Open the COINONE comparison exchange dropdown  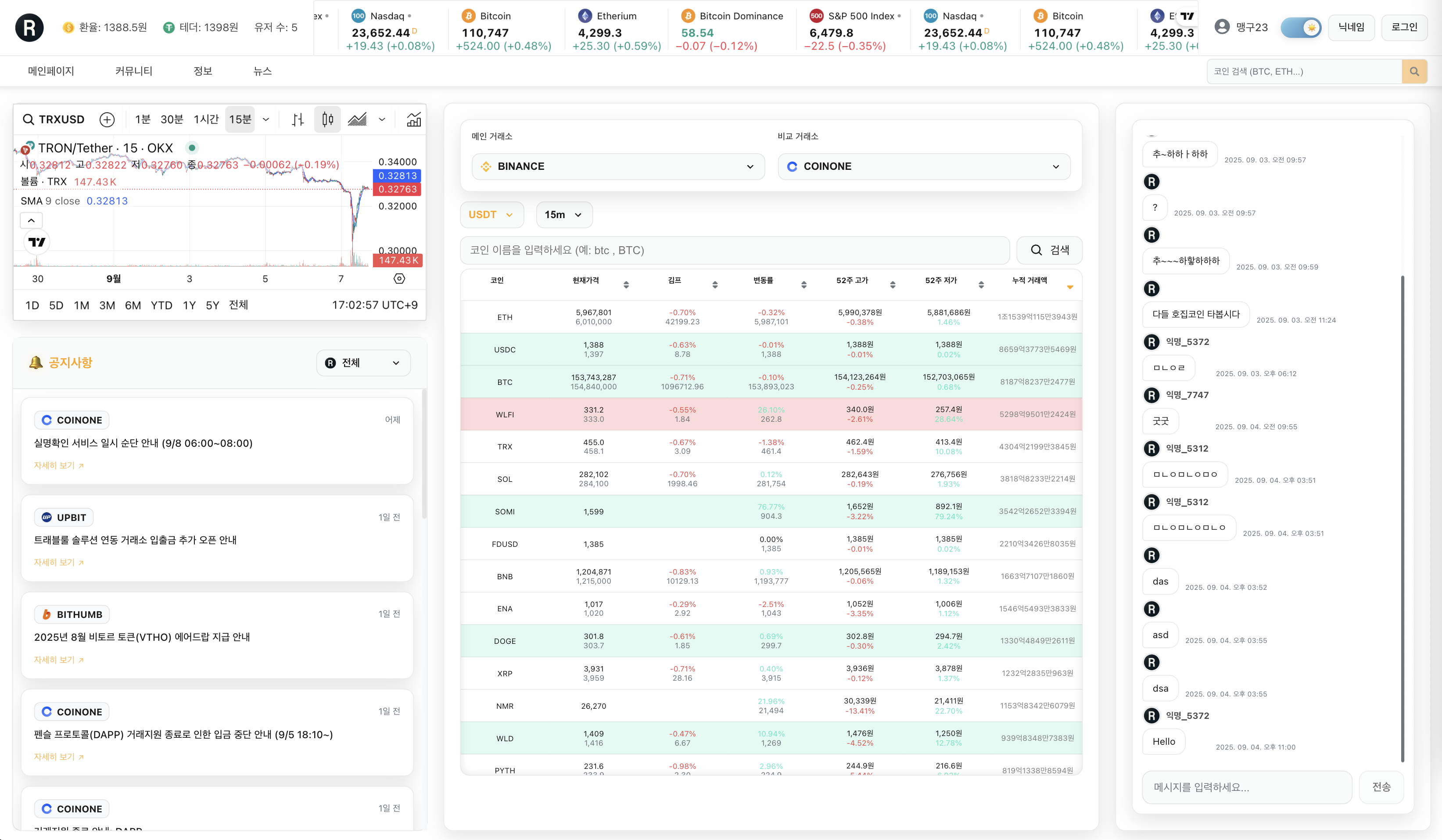[924, 166]
